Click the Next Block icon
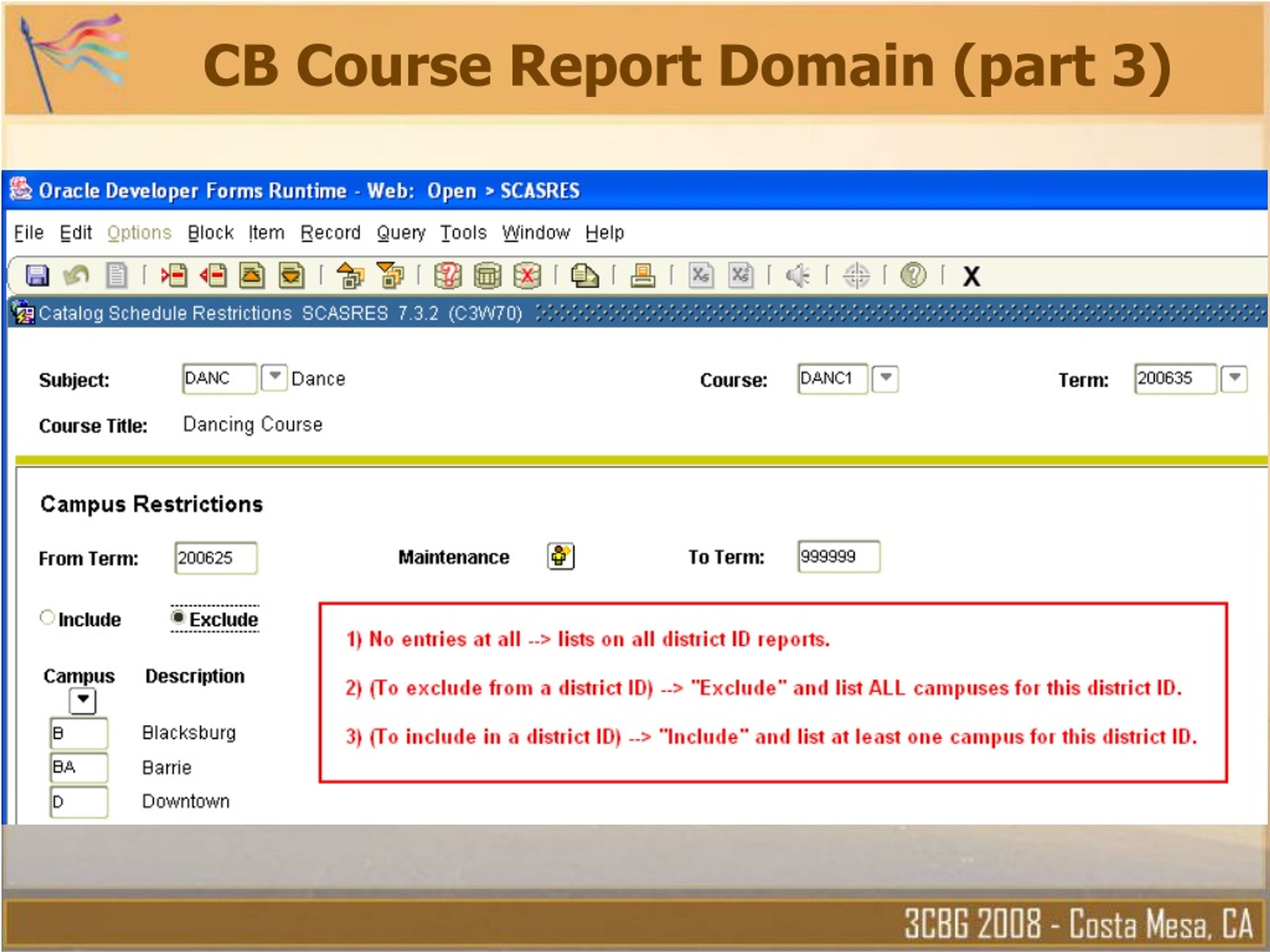Image resolution: width=1270 pixels, height=952 pixels. click(390, 276)
